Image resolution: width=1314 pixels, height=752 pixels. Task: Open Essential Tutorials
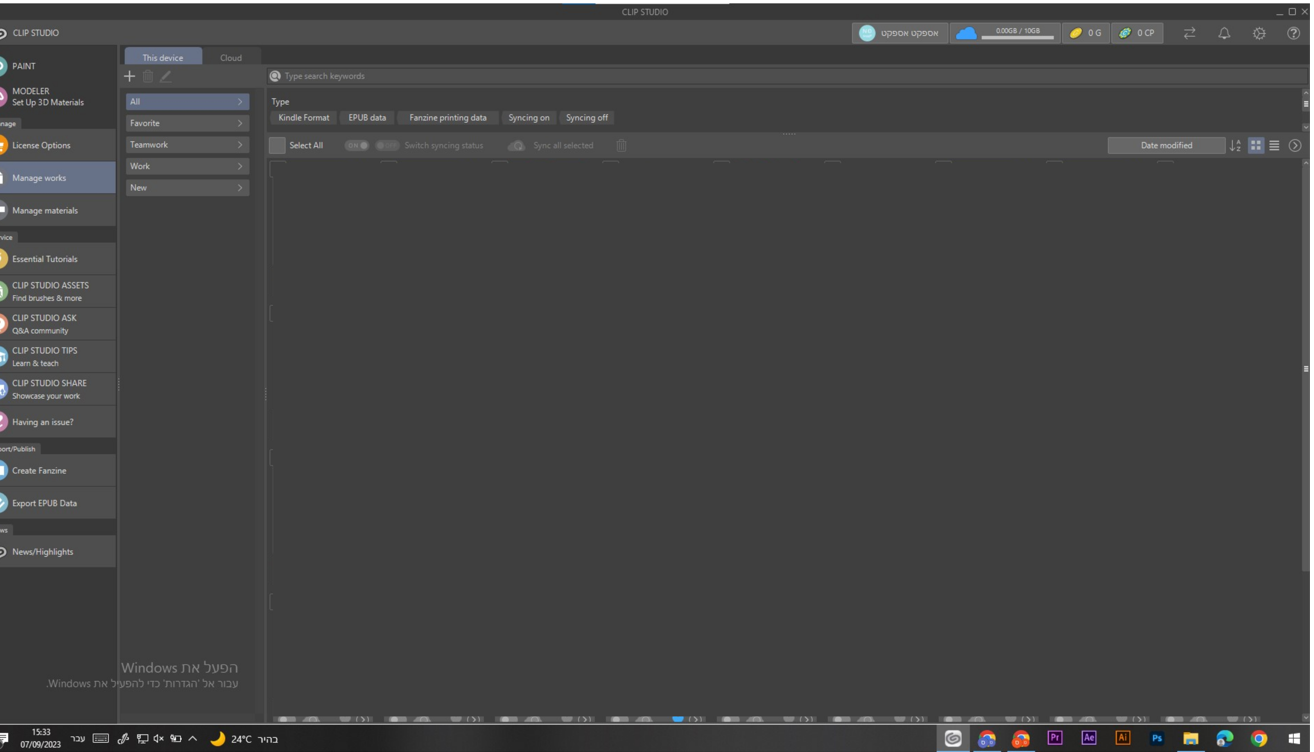(57, 259)
